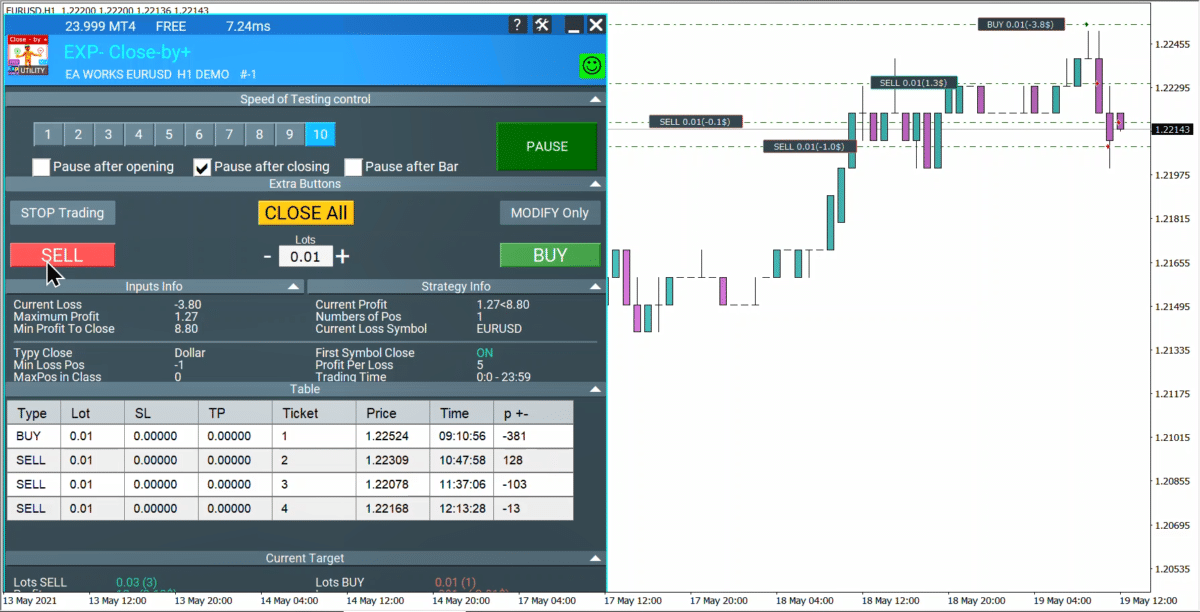Collapse the Strategy Info section
1200x612 pixels.
click(x=595, y=287)
